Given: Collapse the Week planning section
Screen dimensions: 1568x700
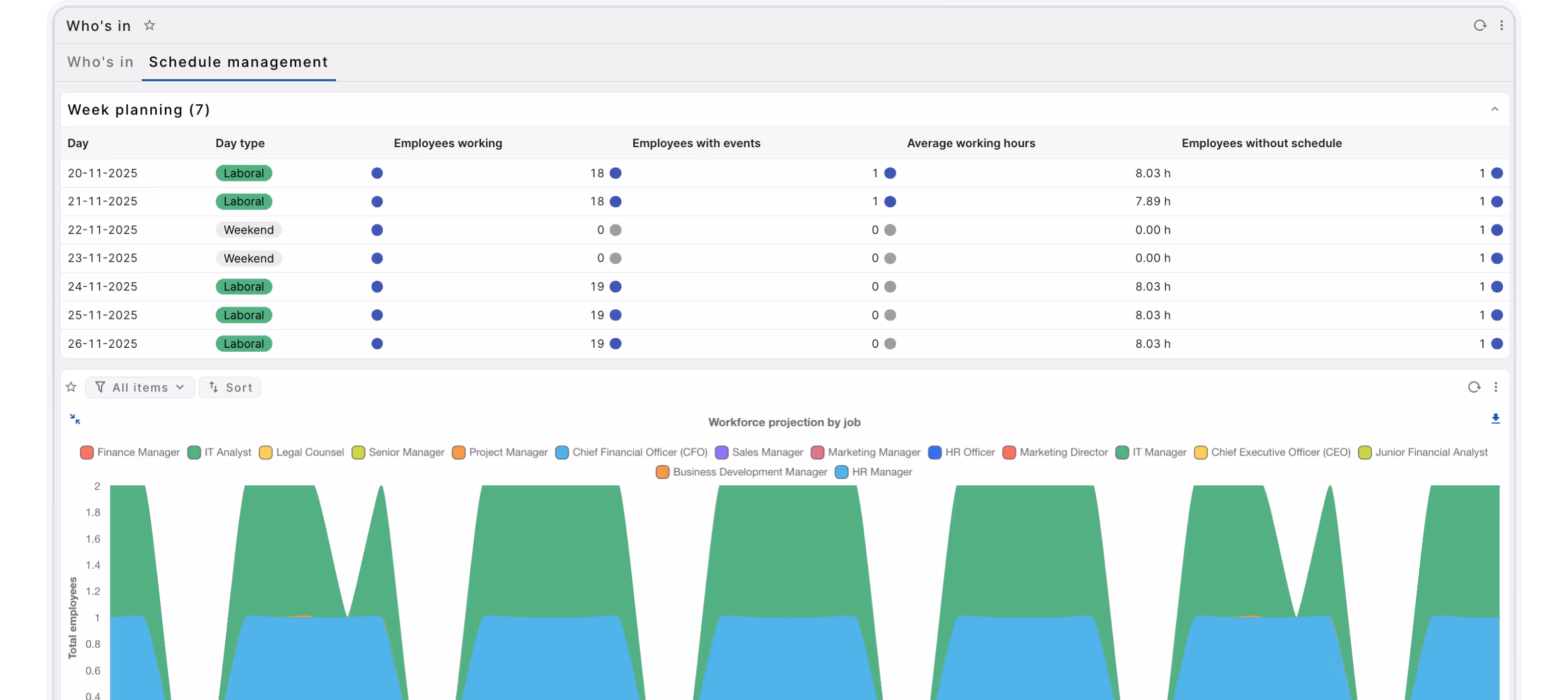Looking at the screenshot, I should click(1495, 110).
